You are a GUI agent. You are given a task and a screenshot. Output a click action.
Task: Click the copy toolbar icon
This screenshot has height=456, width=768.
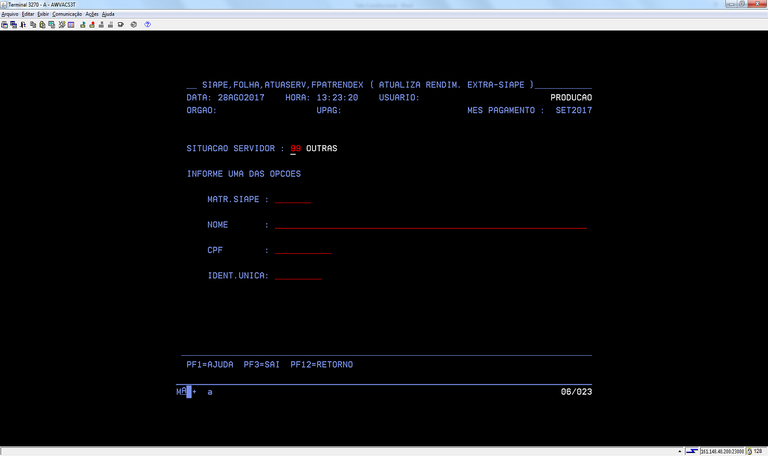tap(33, 24)
